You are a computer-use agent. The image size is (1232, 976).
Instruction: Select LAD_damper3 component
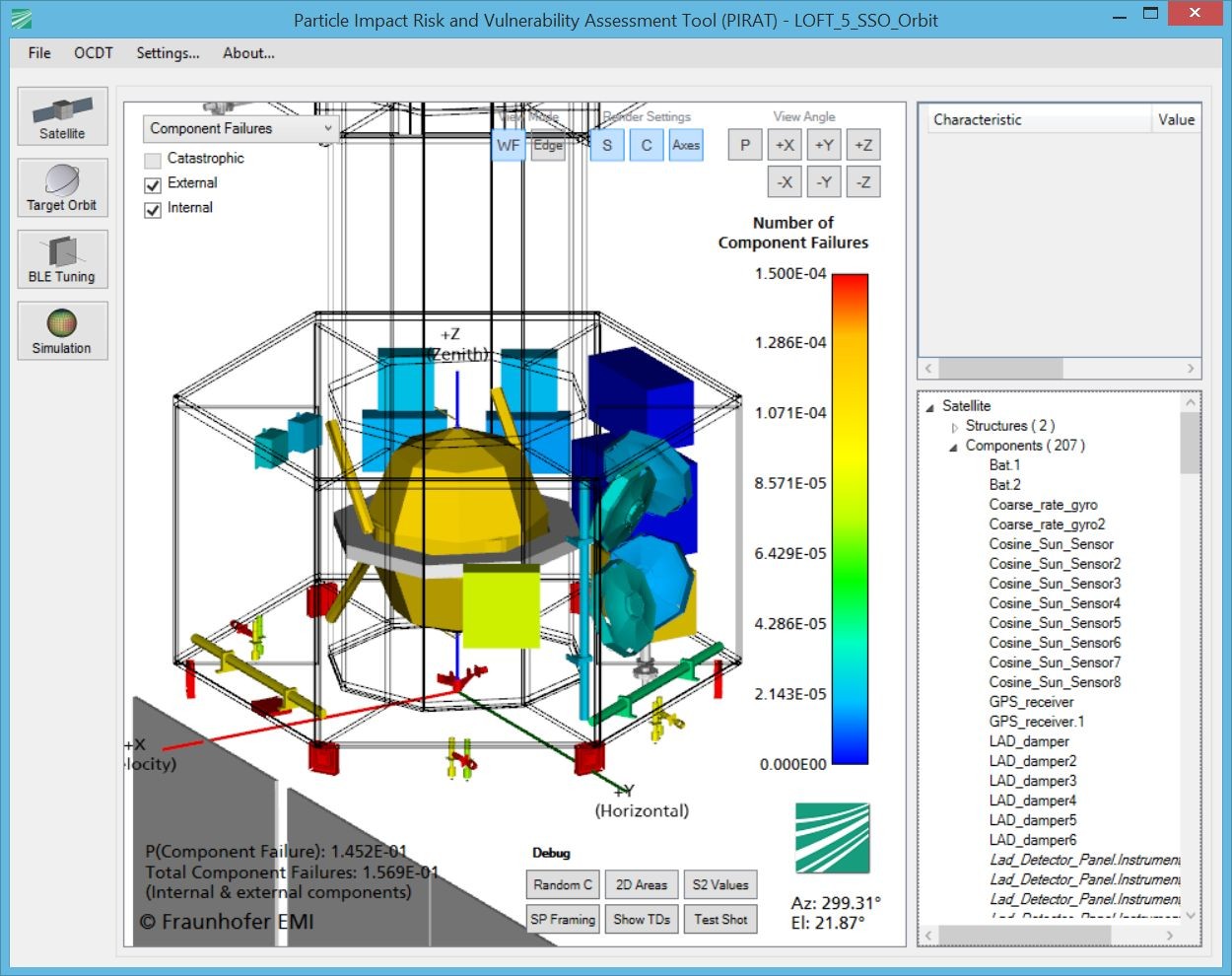(1033, 781)
